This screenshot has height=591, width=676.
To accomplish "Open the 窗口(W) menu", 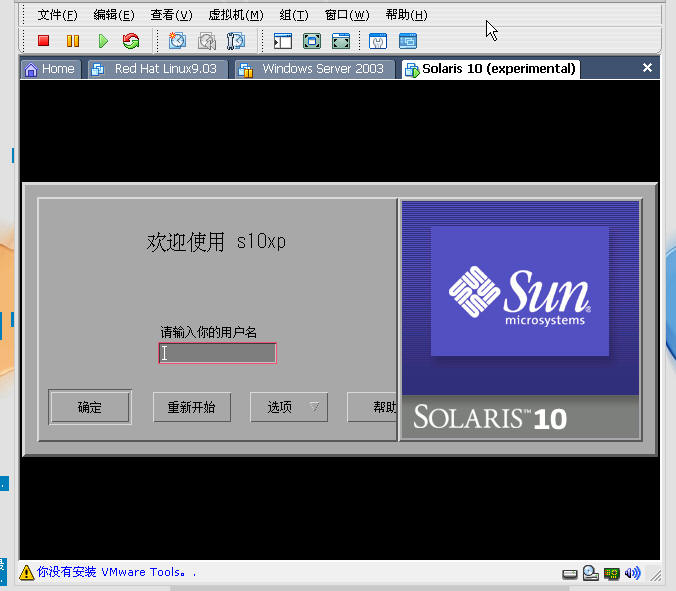I will pyautogui.click(x=347, y=15).
